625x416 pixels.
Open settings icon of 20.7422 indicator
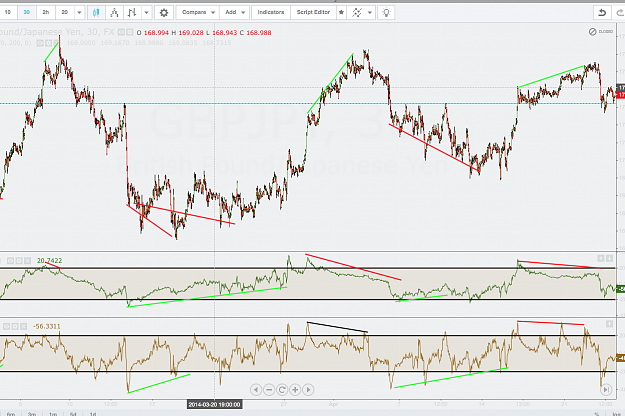(x=19, y=261)
